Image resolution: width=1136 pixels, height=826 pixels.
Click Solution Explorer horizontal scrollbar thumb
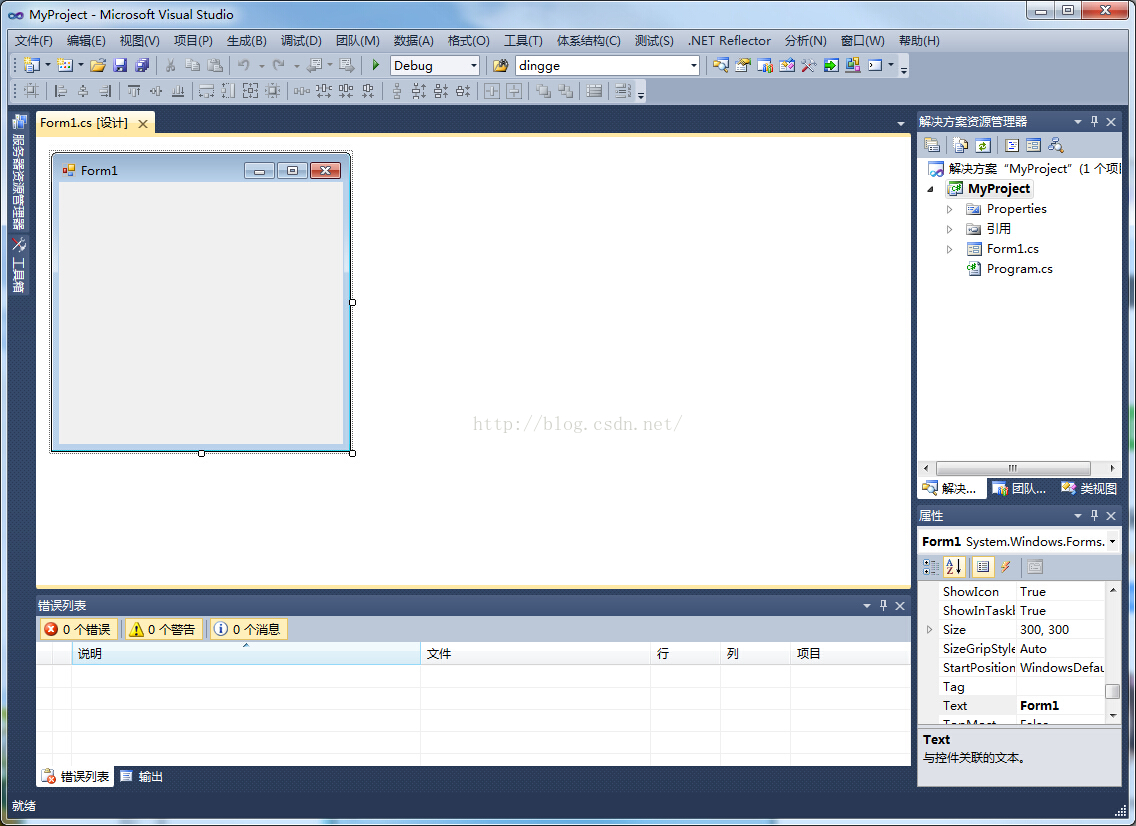click(1013, 468)
